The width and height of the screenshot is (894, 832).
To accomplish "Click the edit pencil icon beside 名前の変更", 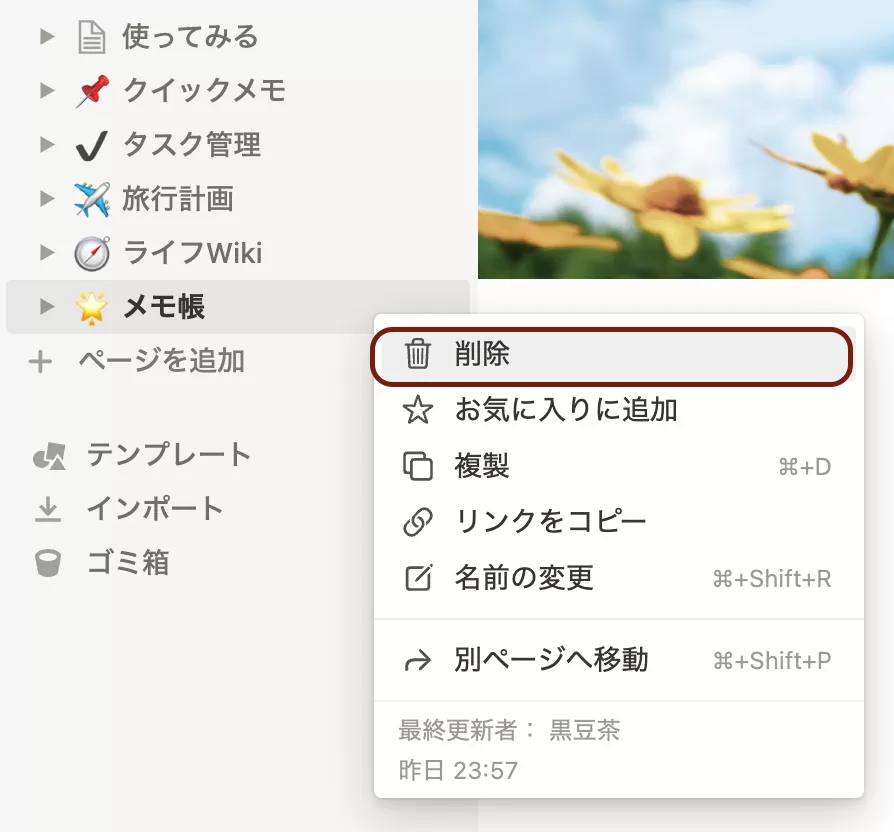I will pos(418,578).
